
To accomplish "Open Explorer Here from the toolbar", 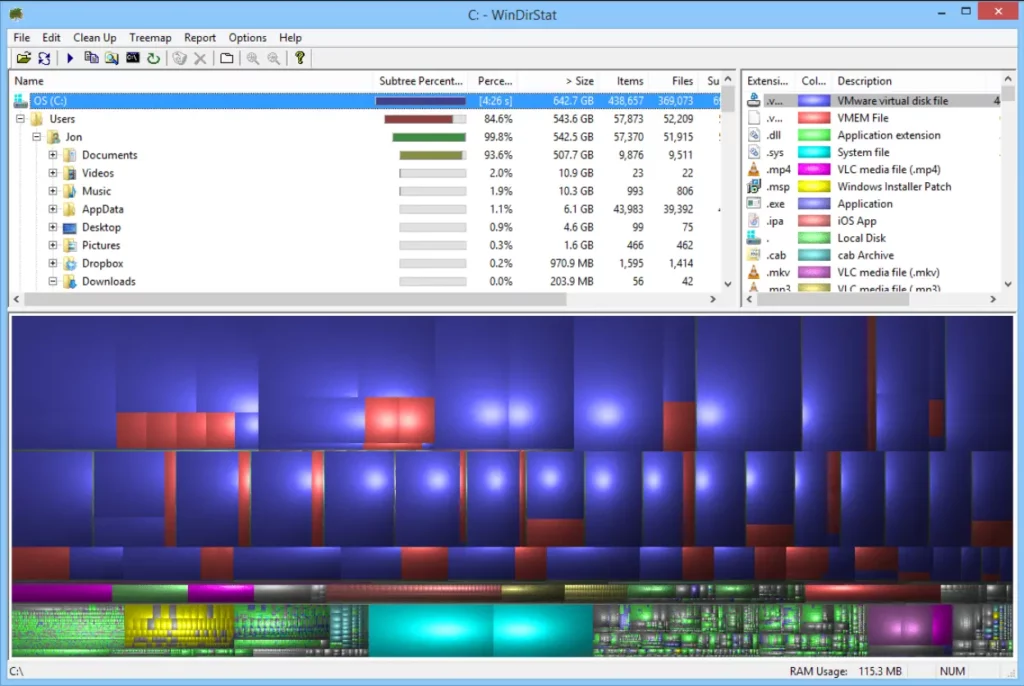I will 111,57.
